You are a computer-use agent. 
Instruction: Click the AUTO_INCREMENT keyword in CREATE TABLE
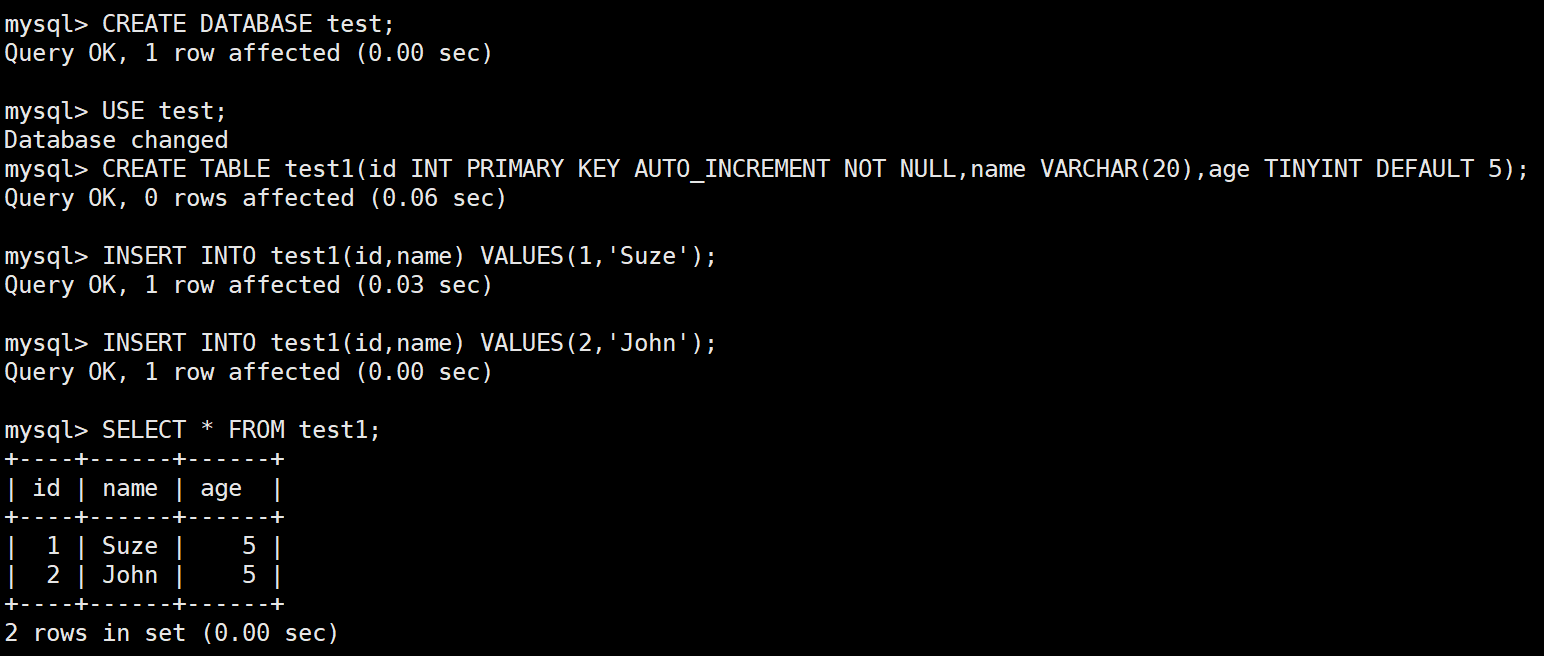(731, 169)
